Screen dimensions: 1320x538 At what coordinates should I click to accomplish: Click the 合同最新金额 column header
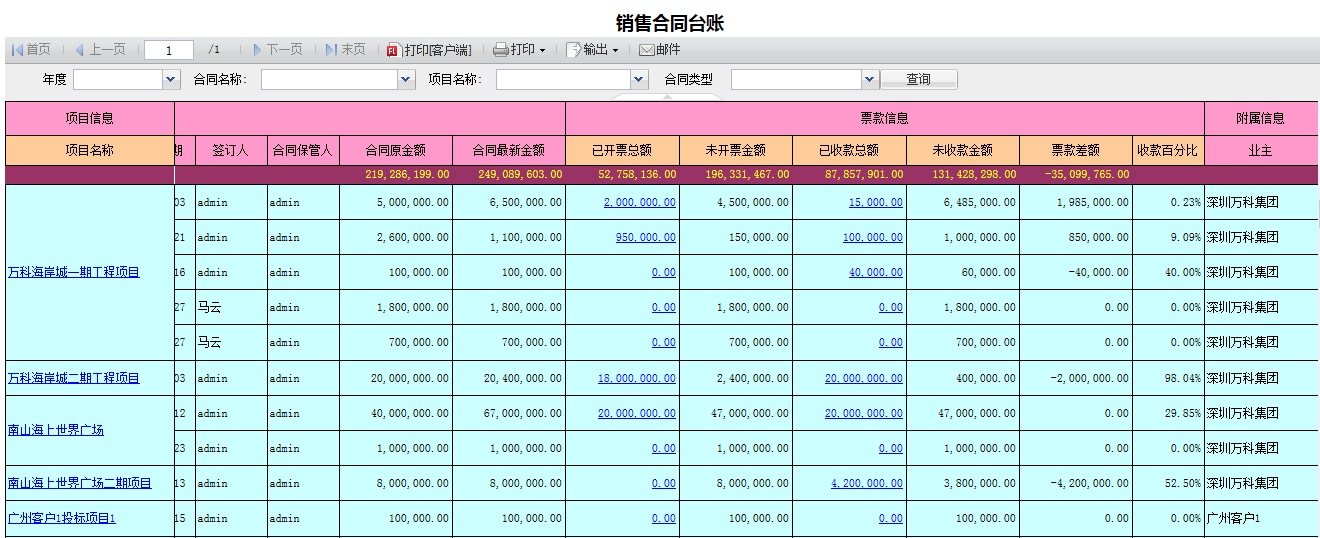click(x=509, y=150)
